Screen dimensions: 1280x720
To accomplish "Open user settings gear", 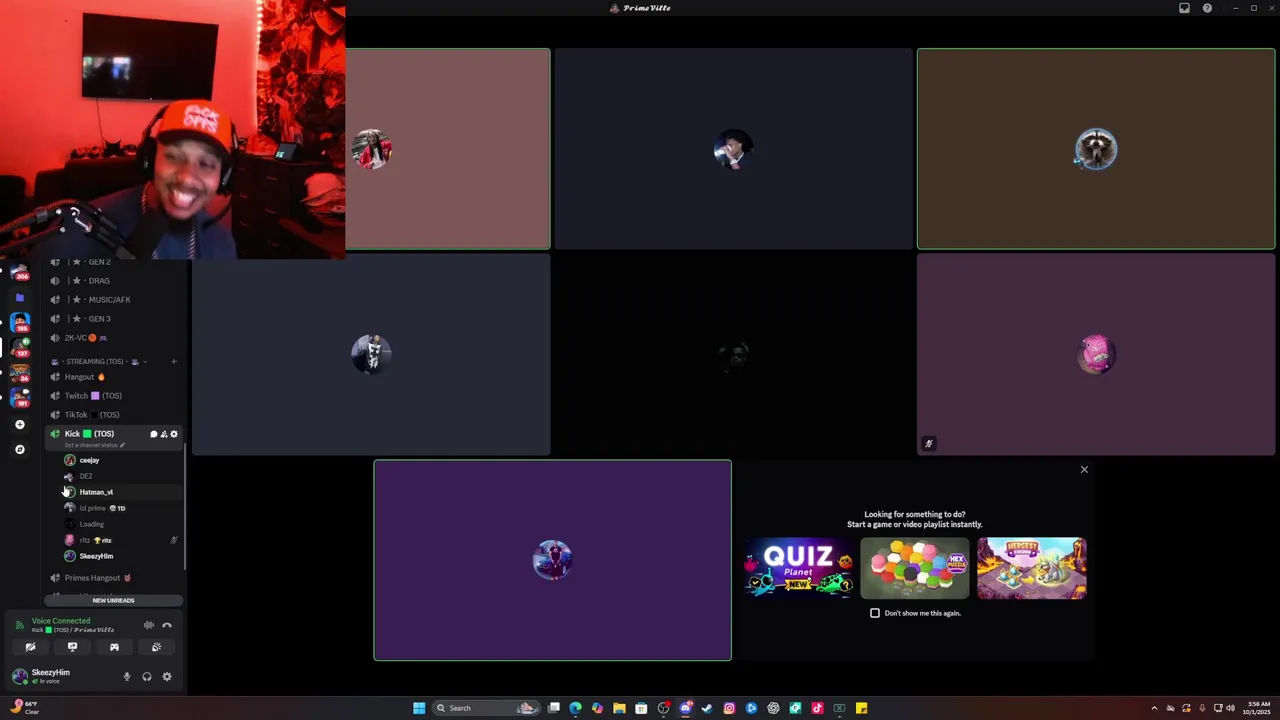I will [167, 677].
